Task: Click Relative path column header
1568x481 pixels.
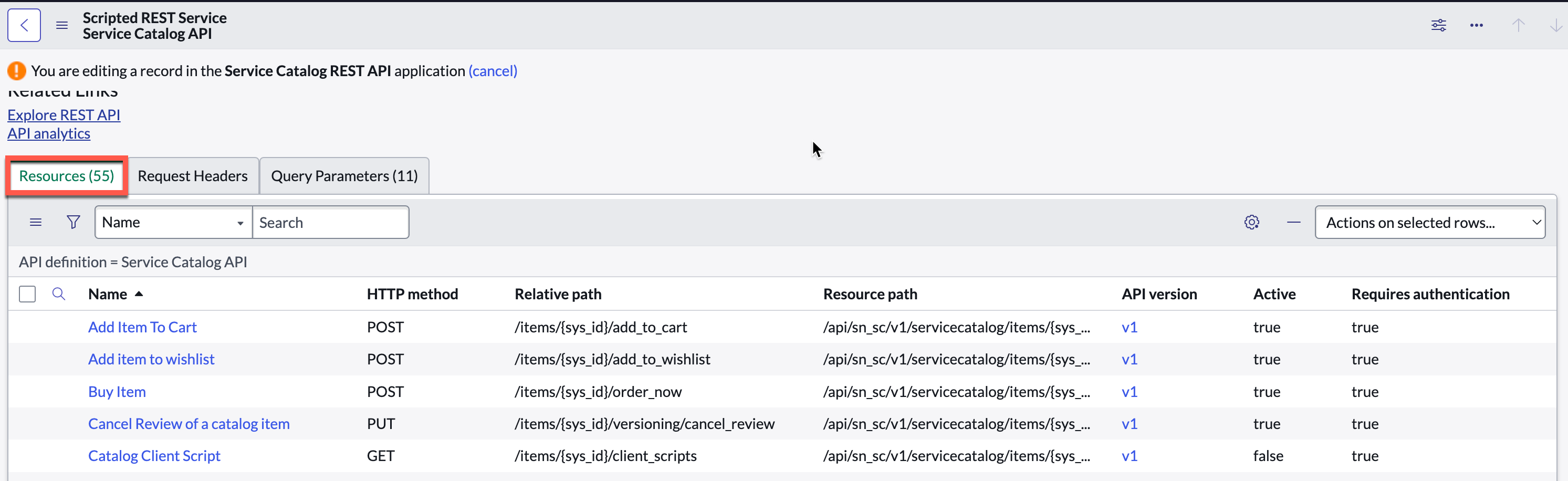Action: (558, 294)
